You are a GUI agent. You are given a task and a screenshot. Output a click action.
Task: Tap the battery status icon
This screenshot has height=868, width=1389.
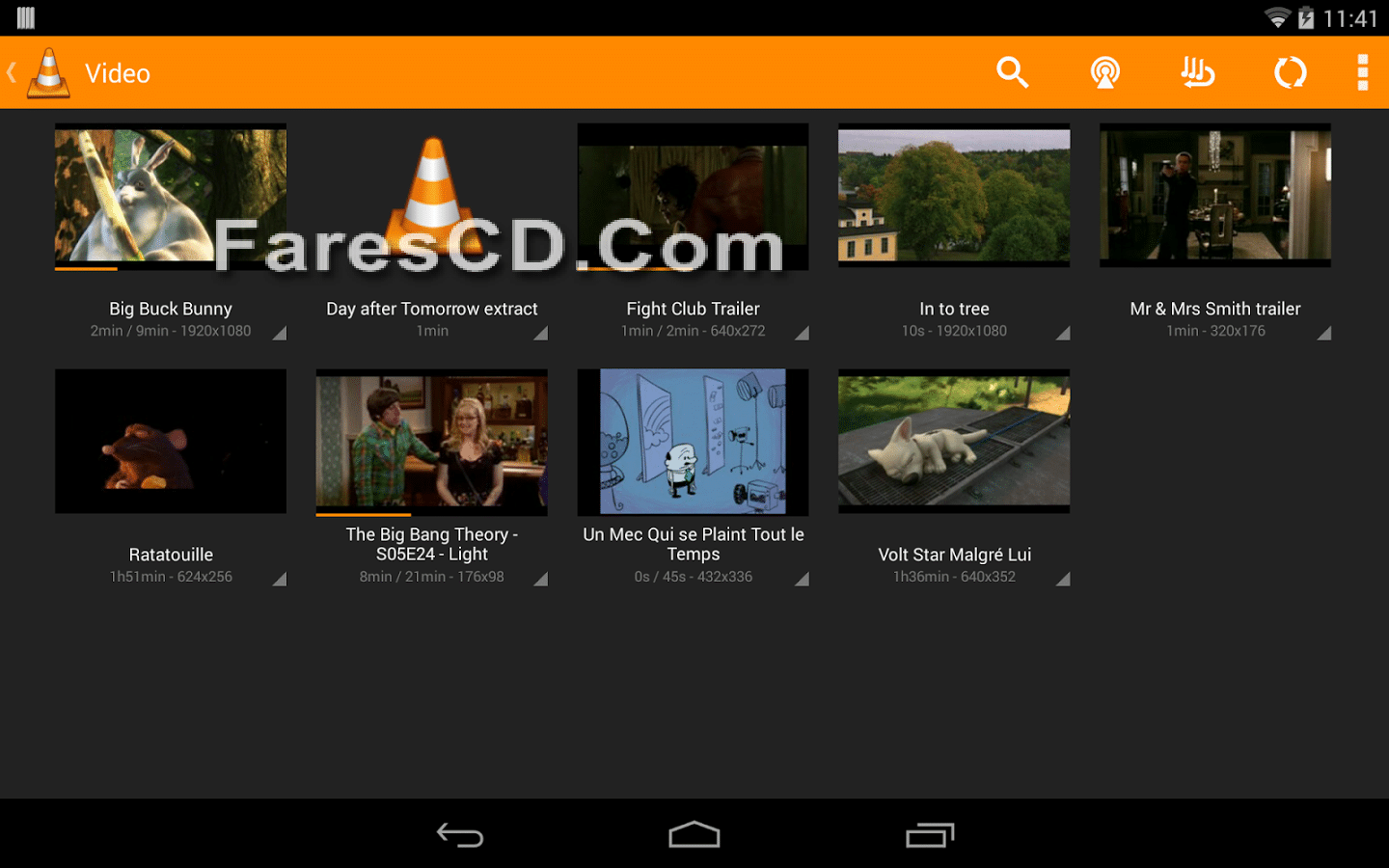point(1306,17)
